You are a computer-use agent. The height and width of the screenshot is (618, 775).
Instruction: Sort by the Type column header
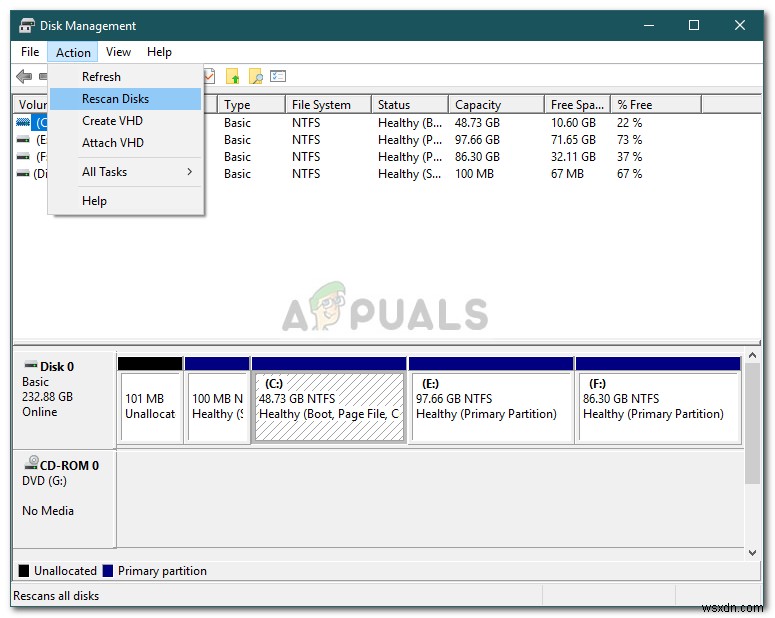click(x=251, y=105)
